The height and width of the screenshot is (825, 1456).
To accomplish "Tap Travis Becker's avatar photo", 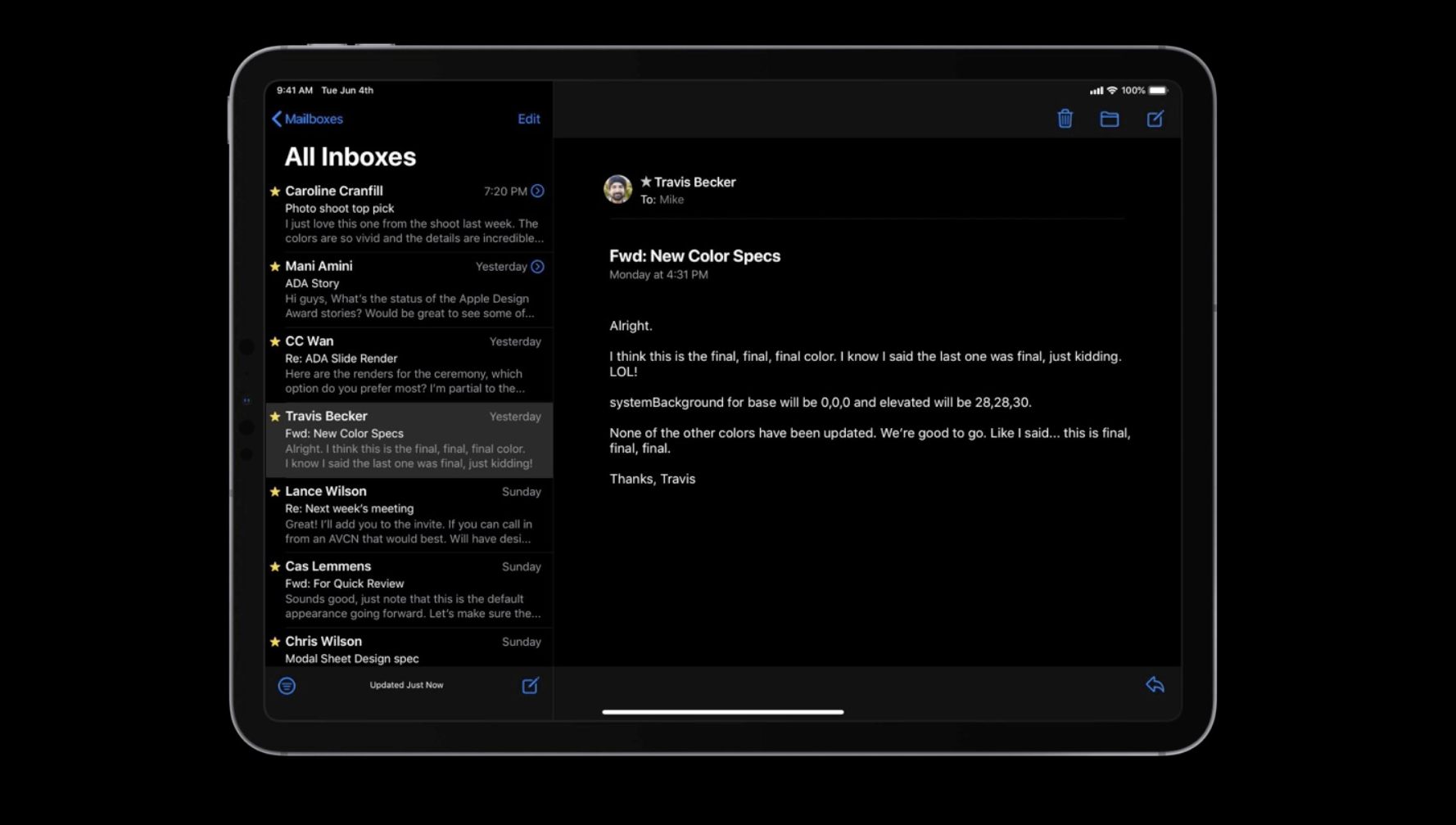I will (x=617, y=189).
